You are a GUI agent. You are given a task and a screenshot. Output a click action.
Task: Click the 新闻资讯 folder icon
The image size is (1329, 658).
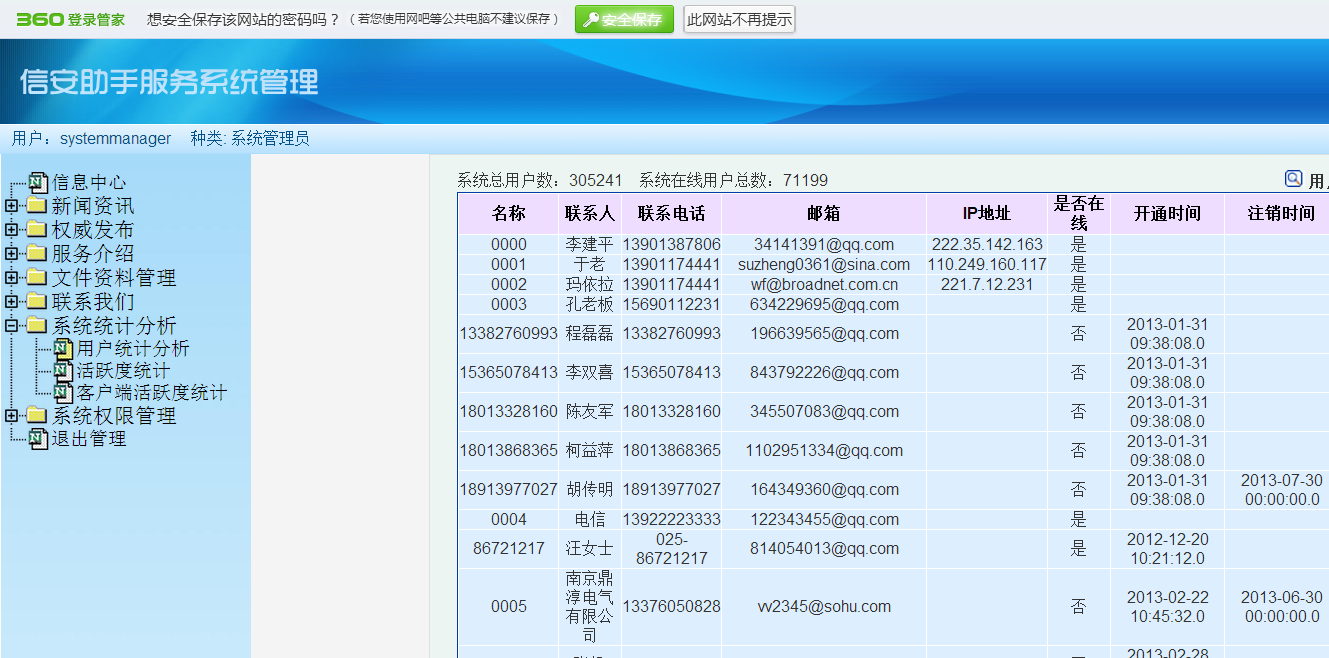click(37, 206)
